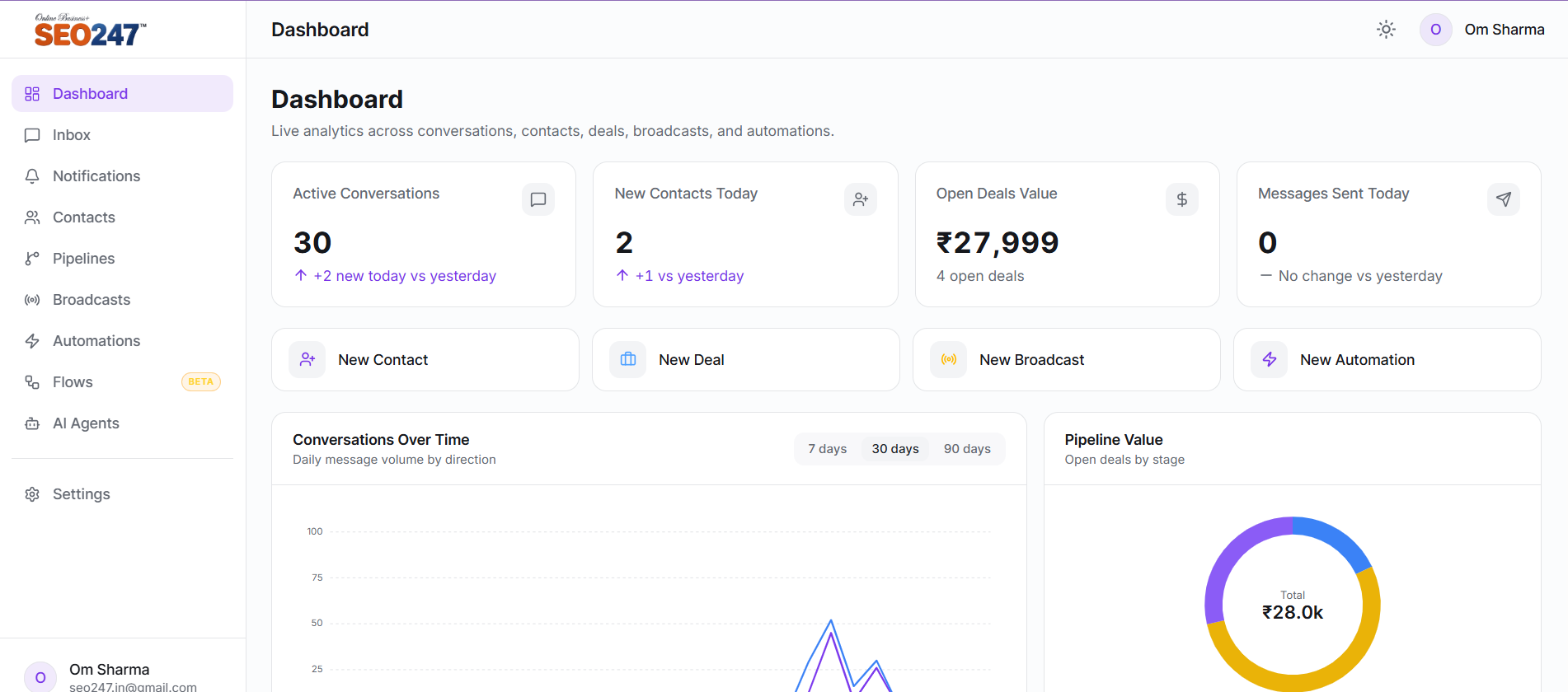Image resolution: width=1568 pixels, height=692 pixels.
Task: Go to Notifications in sidebar
Action: pos(122,176)
